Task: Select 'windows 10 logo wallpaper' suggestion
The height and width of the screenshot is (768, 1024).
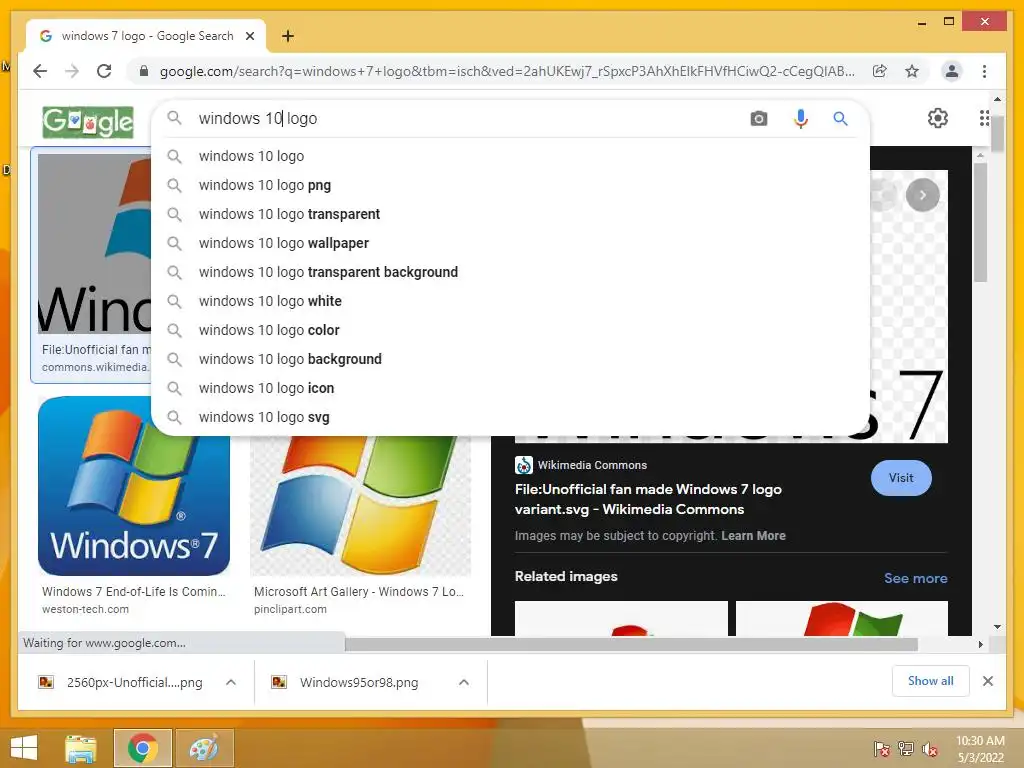Action: [510, 243]
